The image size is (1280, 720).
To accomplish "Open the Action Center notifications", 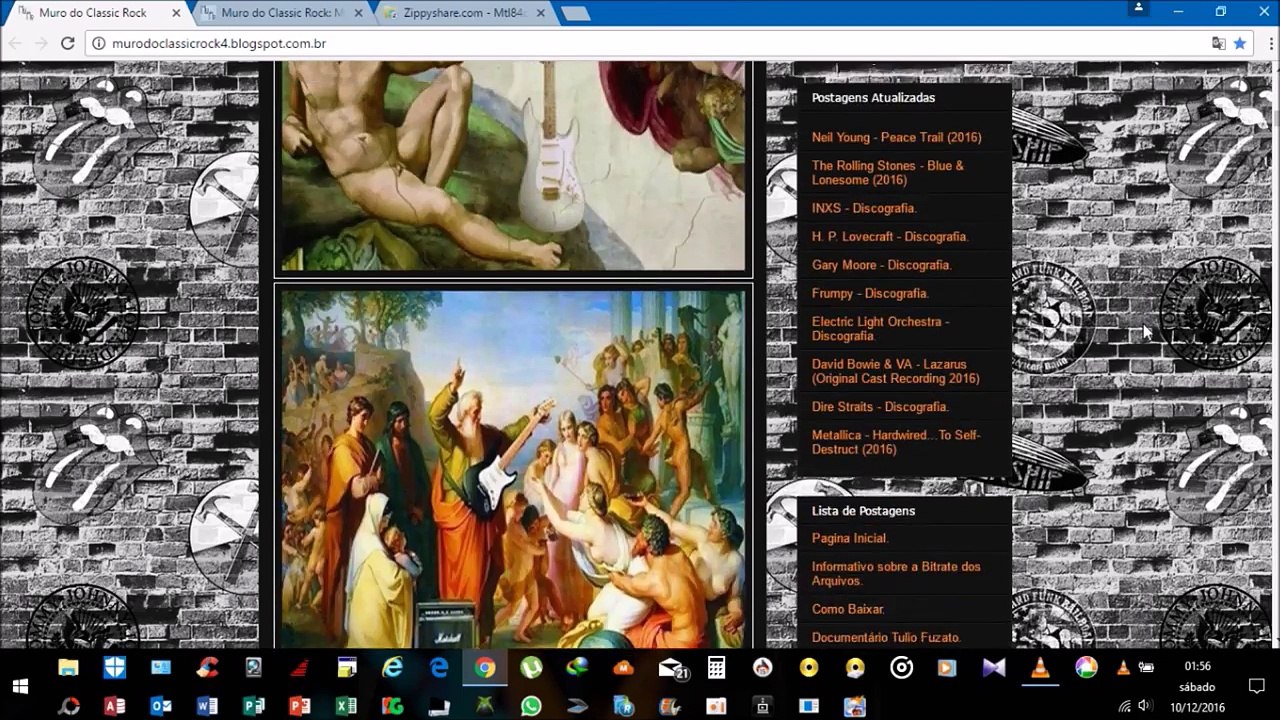I will click(1257, 686).
